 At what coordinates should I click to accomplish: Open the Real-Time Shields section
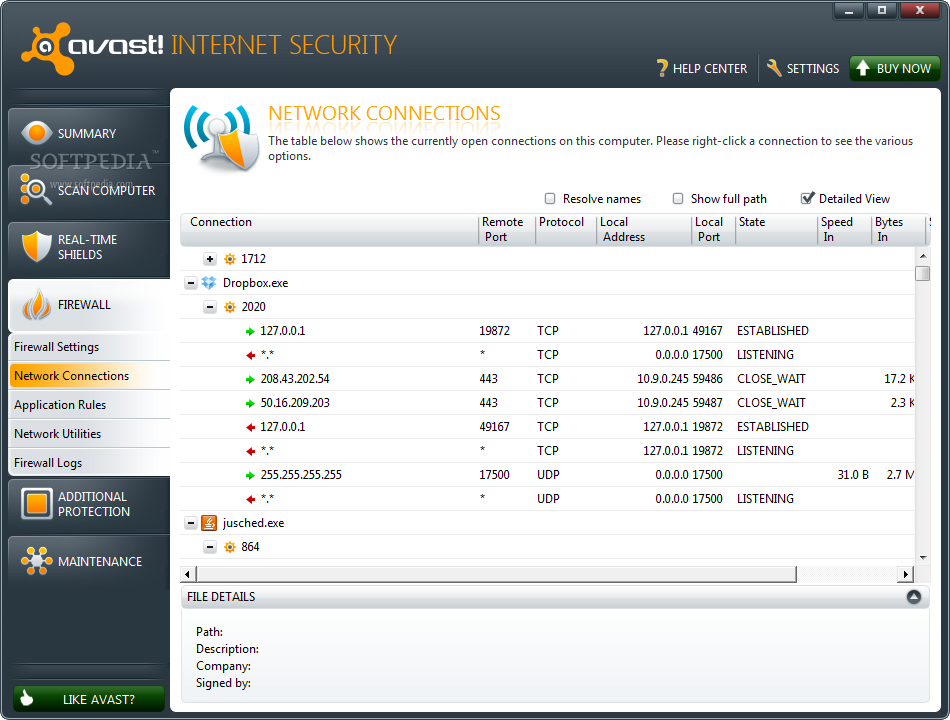click(89, 248)
